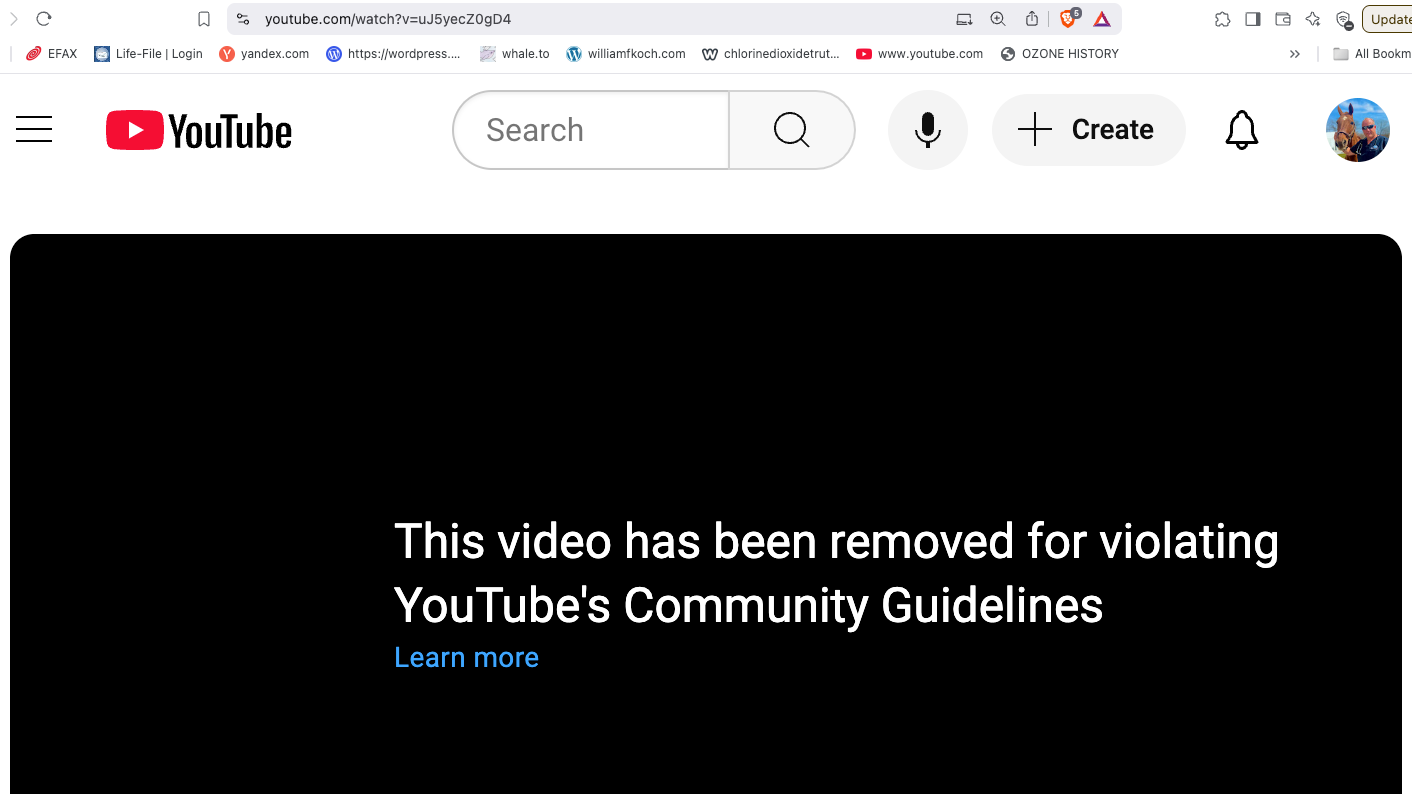This screenshot has width=1412, height=794.
Task: Focus the YouTube Search input field
Action: (x=592, y=130)
